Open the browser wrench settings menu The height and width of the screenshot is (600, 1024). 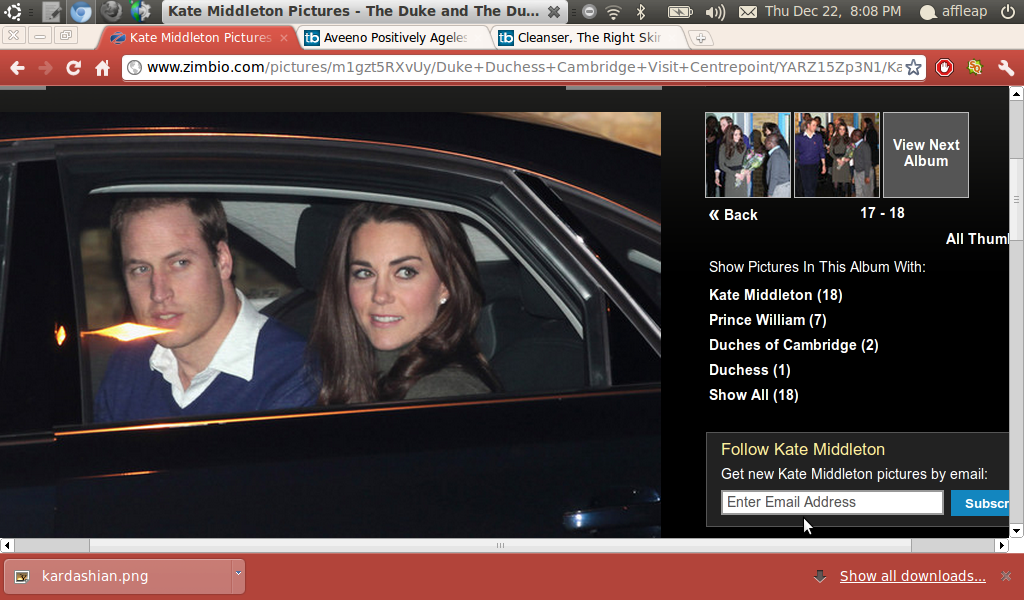click(x=1006, y=67)
